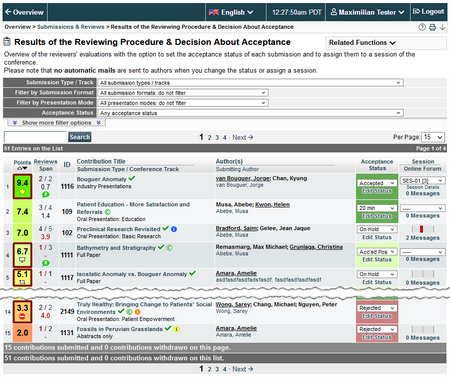Click Logout in the top bar
The image size is (450, 377).
[x=428, y=12]
